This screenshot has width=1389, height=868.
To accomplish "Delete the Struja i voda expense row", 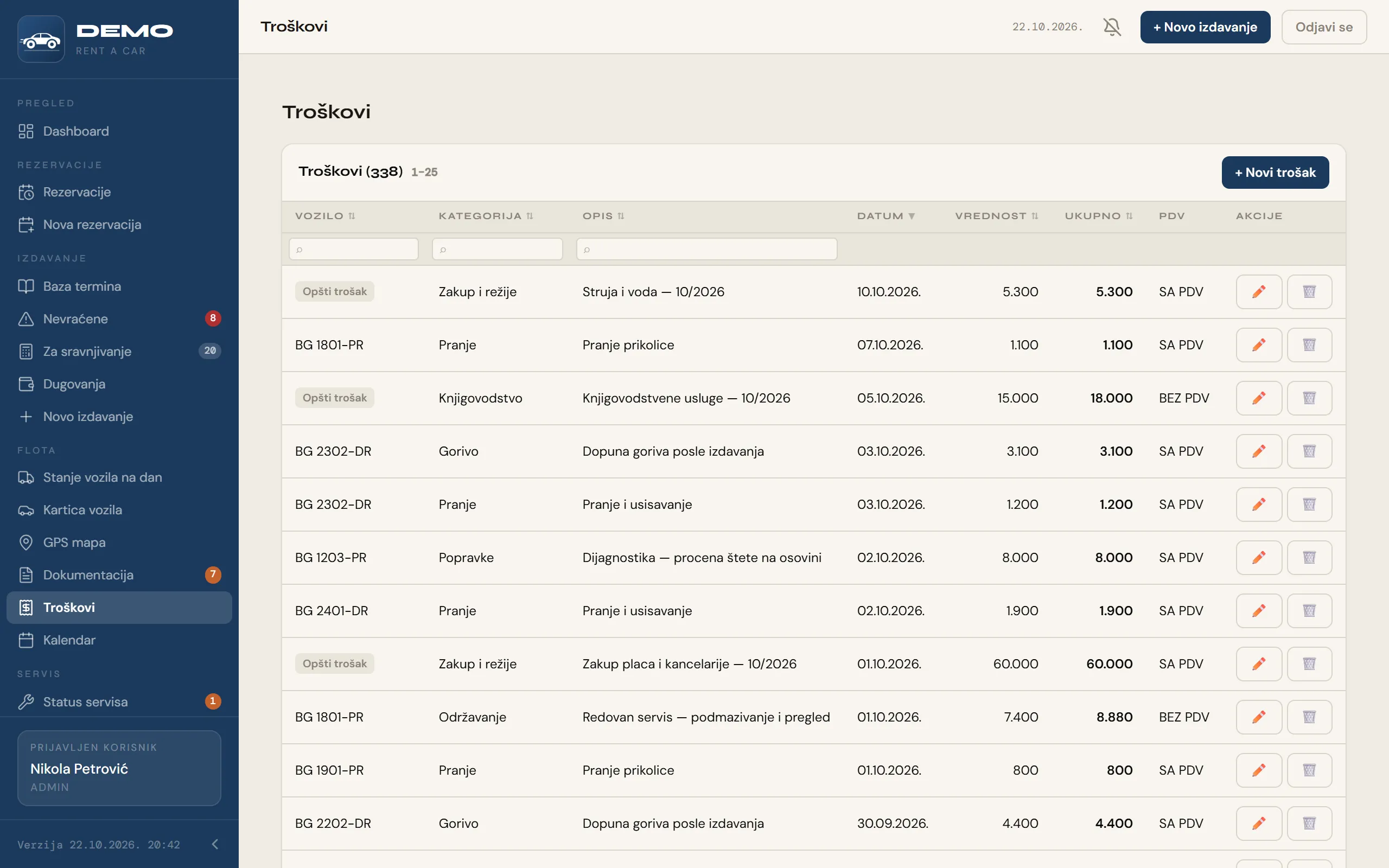I will pyautogui.click(x=1309, y=292).
